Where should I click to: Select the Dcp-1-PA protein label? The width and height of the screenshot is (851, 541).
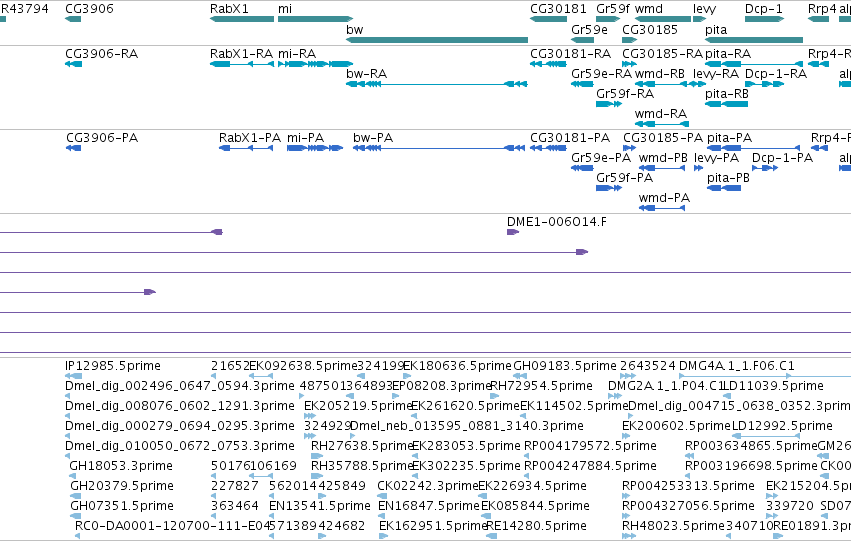(x=783, y=158)
